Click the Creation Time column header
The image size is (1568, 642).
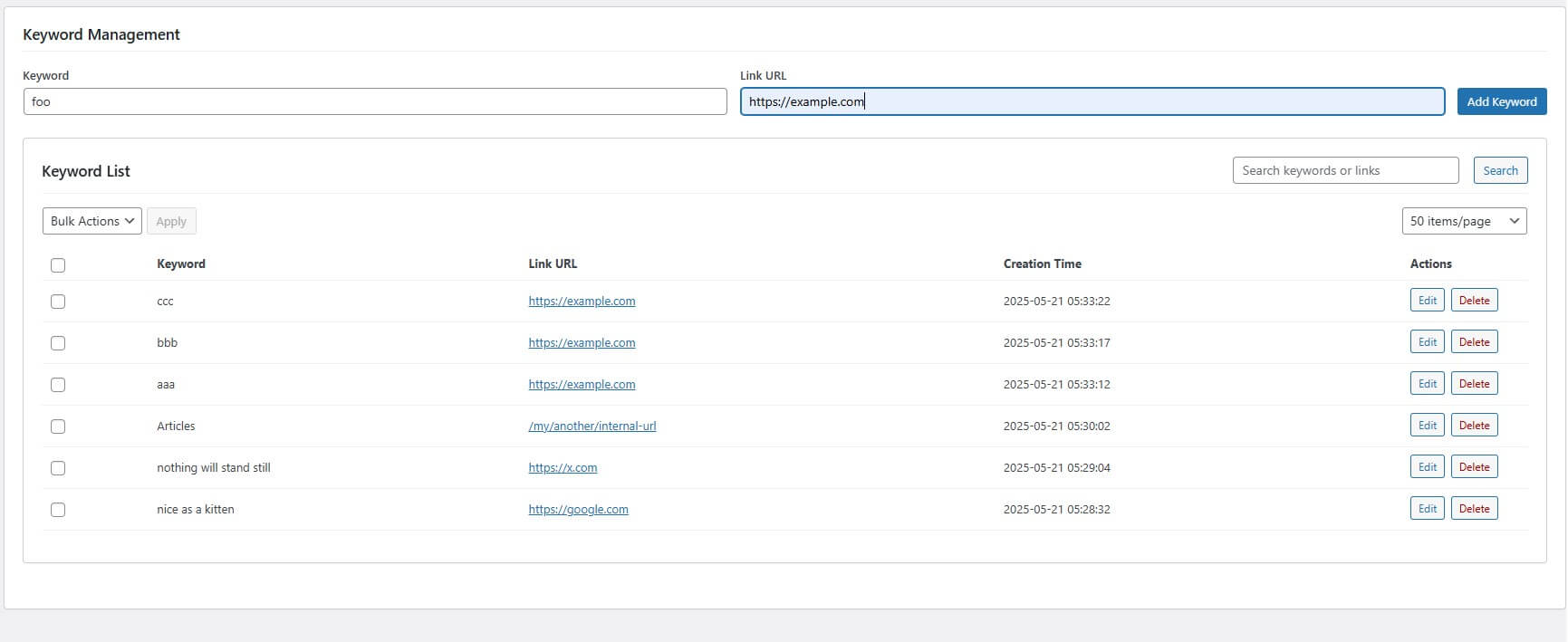(x=1043, y=264)
